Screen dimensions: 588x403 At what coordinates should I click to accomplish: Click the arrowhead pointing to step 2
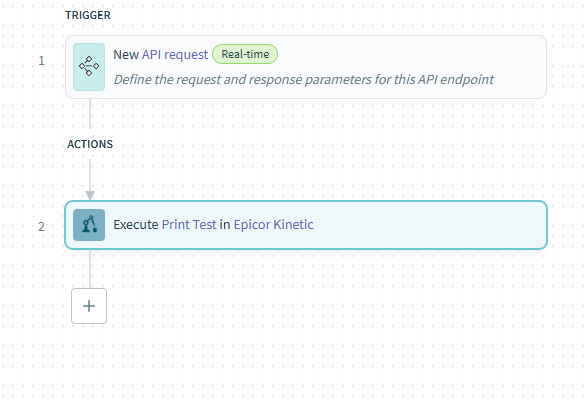90,195
